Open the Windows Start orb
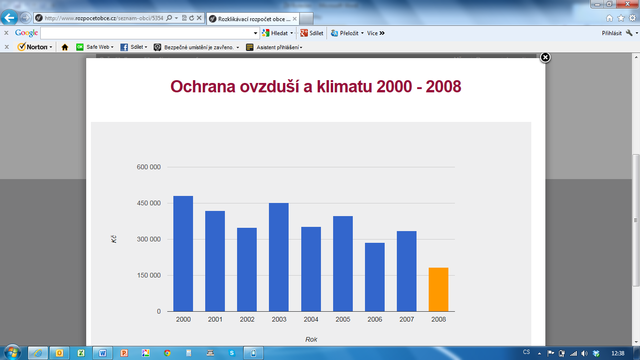 (x=12, y=352)
